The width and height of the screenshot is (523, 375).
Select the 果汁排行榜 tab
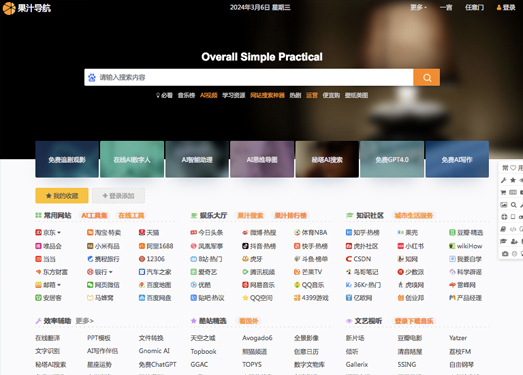coord(290,216)
